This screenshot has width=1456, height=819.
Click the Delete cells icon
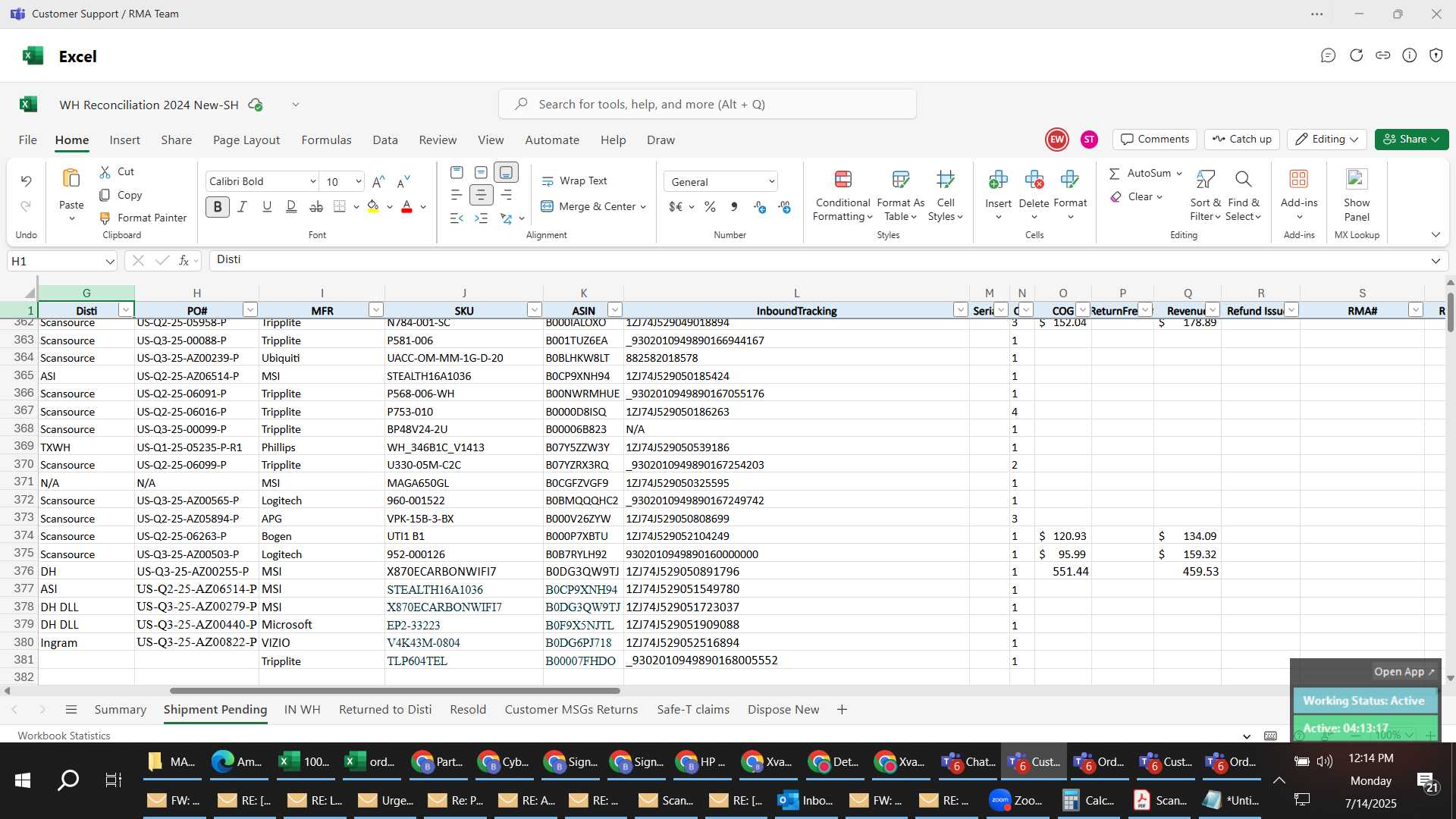1034,180
